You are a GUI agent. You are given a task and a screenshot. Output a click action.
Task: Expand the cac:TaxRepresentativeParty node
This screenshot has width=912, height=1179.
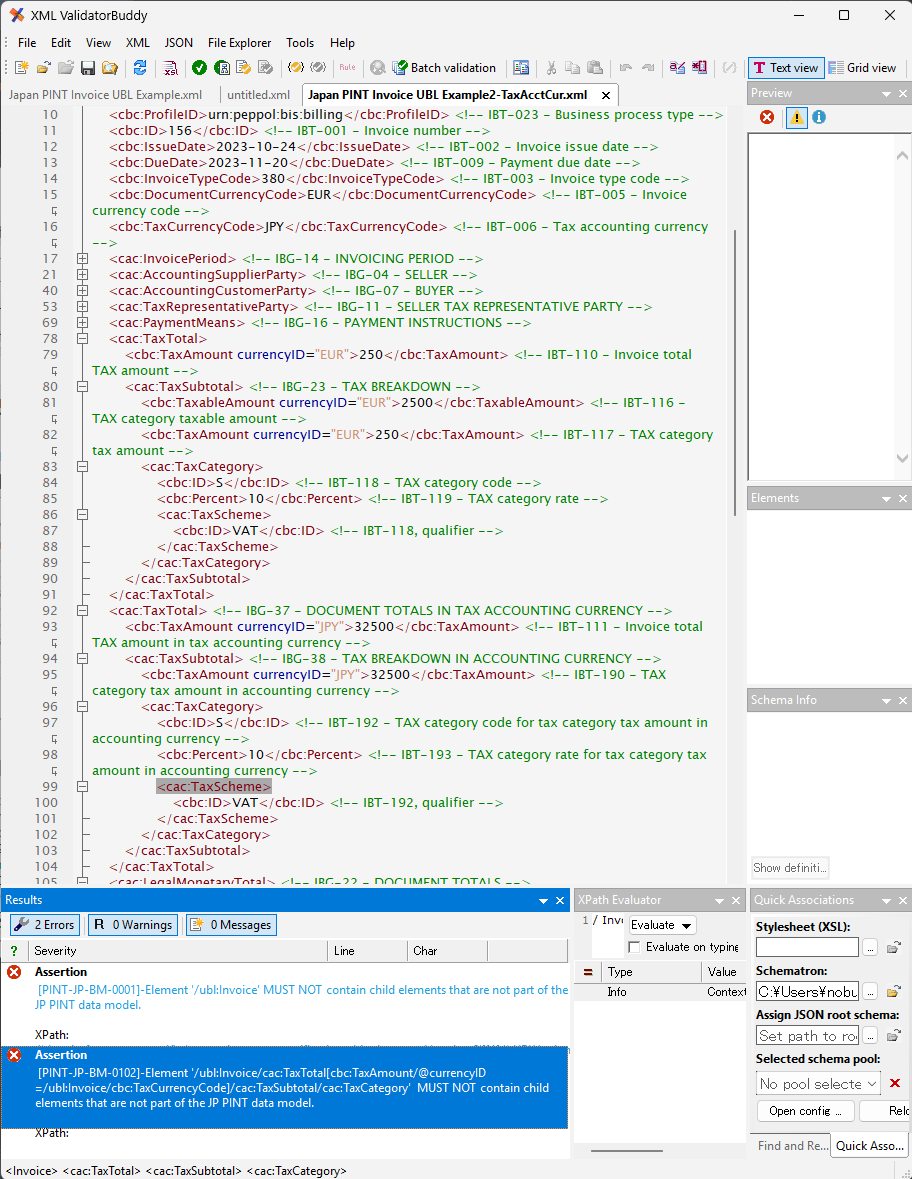tap(83, 307)
